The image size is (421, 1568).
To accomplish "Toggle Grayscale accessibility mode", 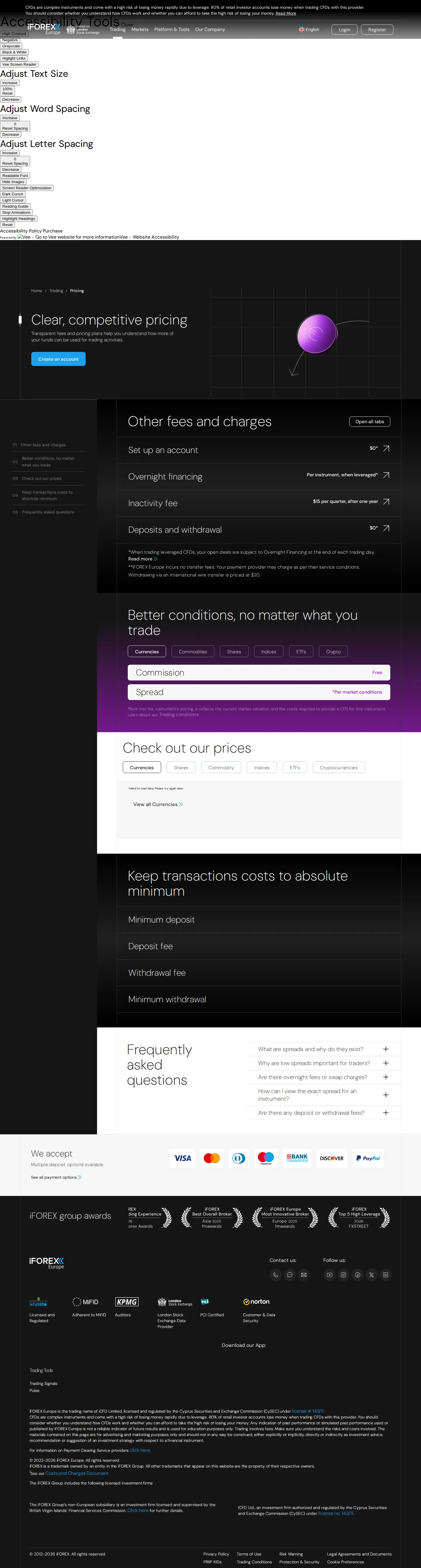I will [x=11, y=46].
